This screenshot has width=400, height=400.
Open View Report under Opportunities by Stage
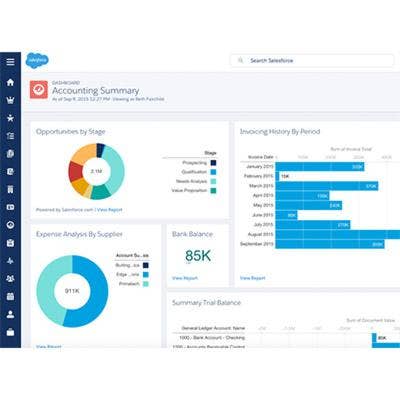110,210
